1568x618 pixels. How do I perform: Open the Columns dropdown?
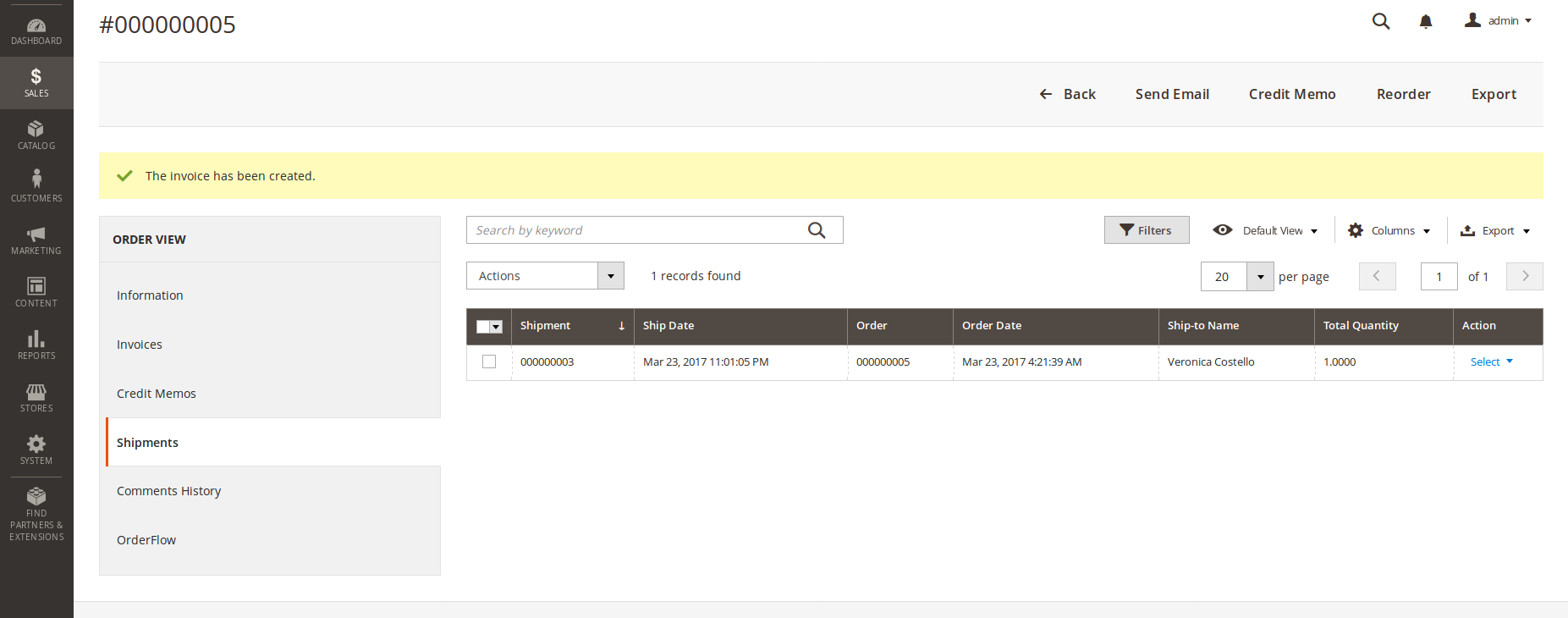pos(1389,230)
